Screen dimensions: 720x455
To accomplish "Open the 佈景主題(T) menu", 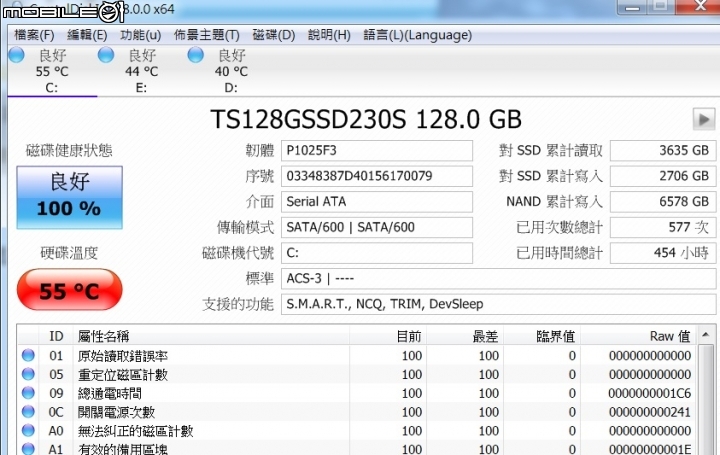I will click(x=207, y=35).
